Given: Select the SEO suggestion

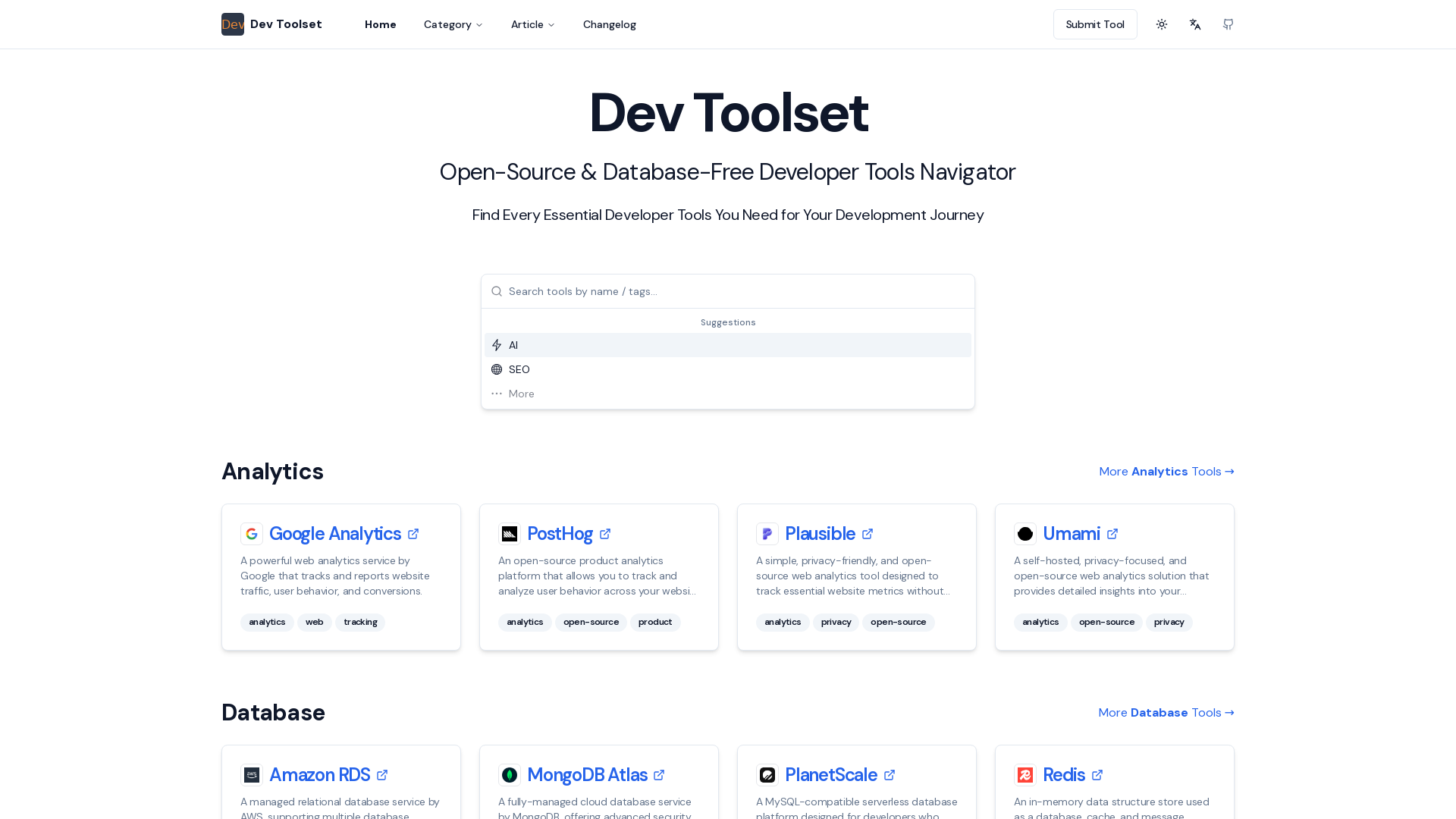Looking at the screenshot, I should (x=728, y=369).
